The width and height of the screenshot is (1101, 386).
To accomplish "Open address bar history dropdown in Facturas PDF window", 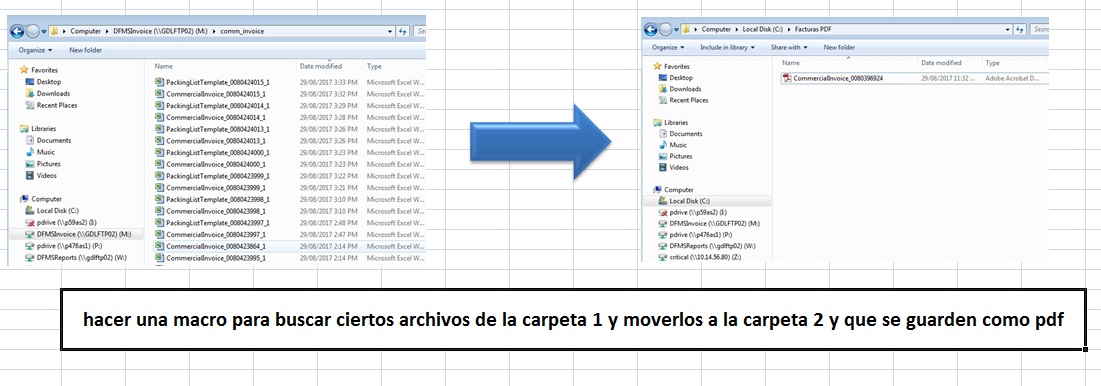I will pos(1009,29).
